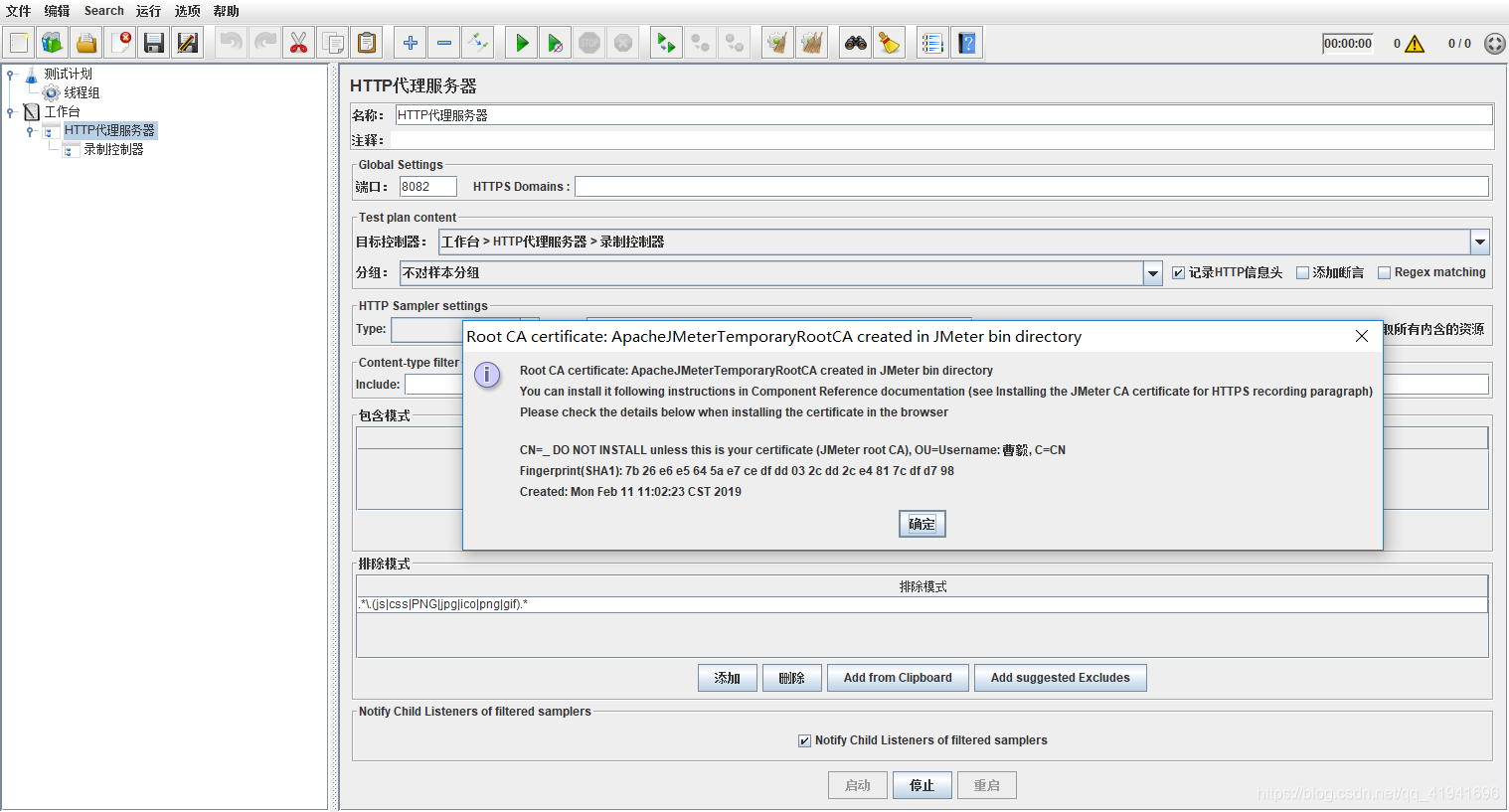Screen dimensions: 1509x812
Task: Collapse the HTTP代理服务器 tree node handle
Action: [30, 130]
